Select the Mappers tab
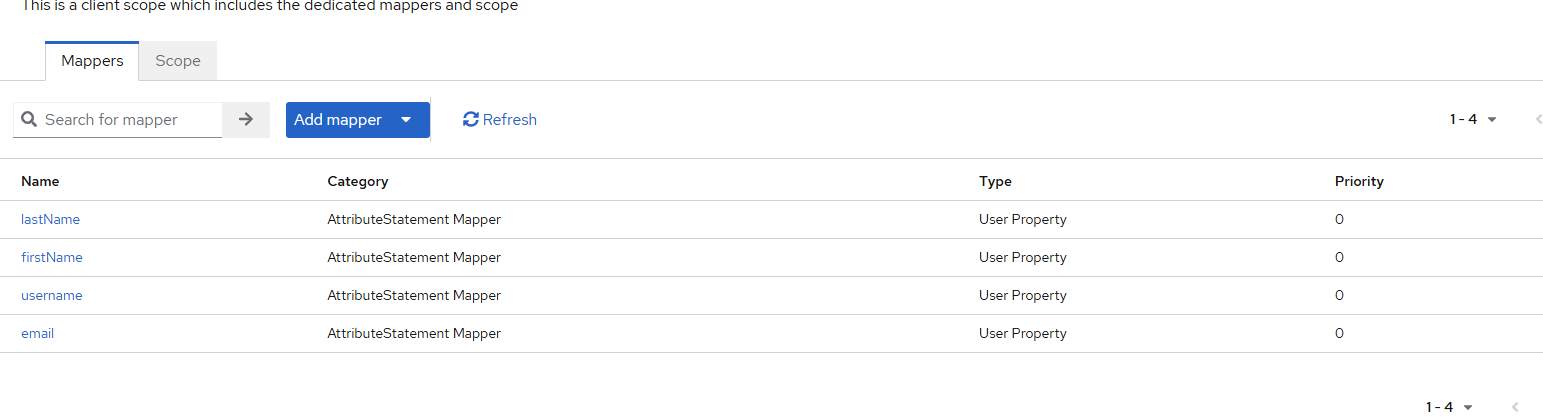 point(92,61)
